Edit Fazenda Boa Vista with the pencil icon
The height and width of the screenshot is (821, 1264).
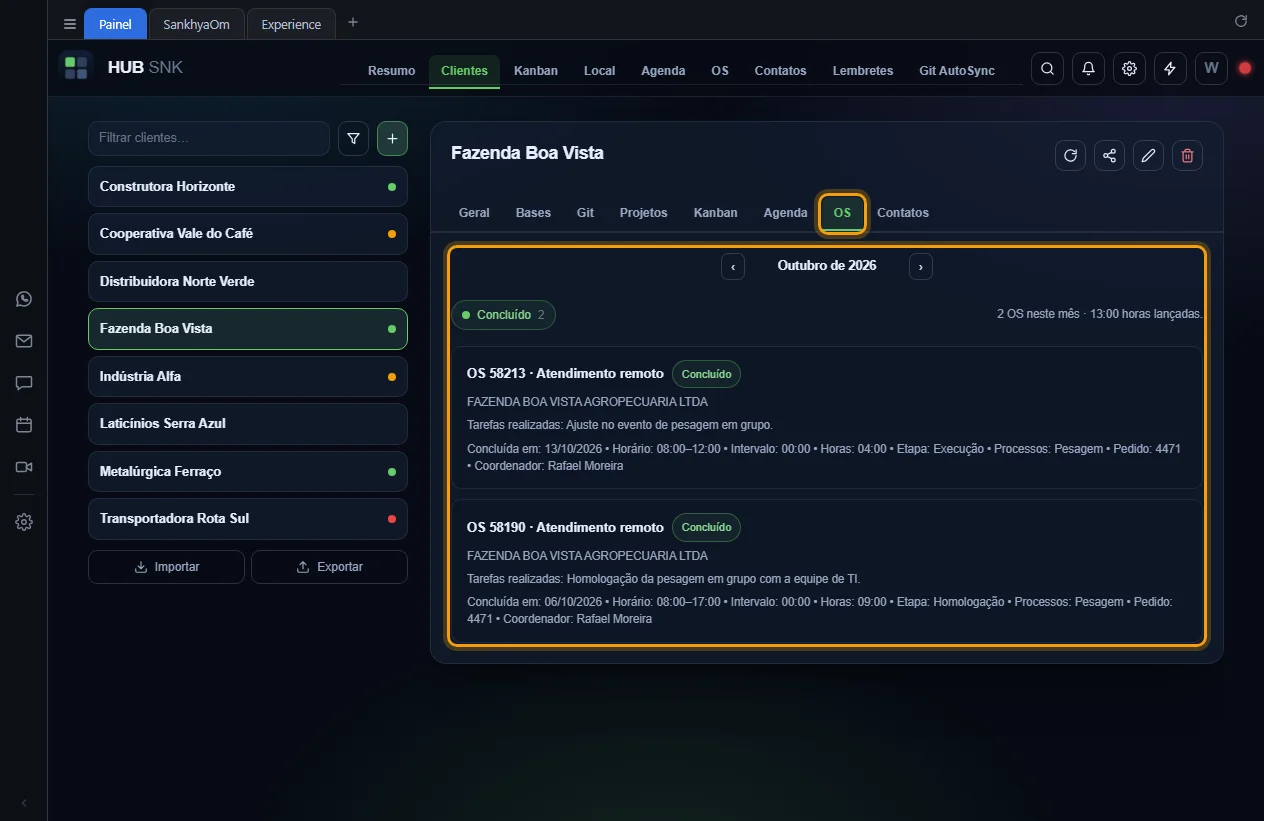click(1148, 155)
